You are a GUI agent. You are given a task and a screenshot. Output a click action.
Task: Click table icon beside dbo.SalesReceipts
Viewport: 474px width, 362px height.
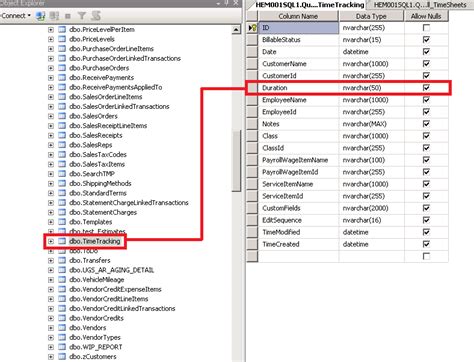click(x=62, y=135)
